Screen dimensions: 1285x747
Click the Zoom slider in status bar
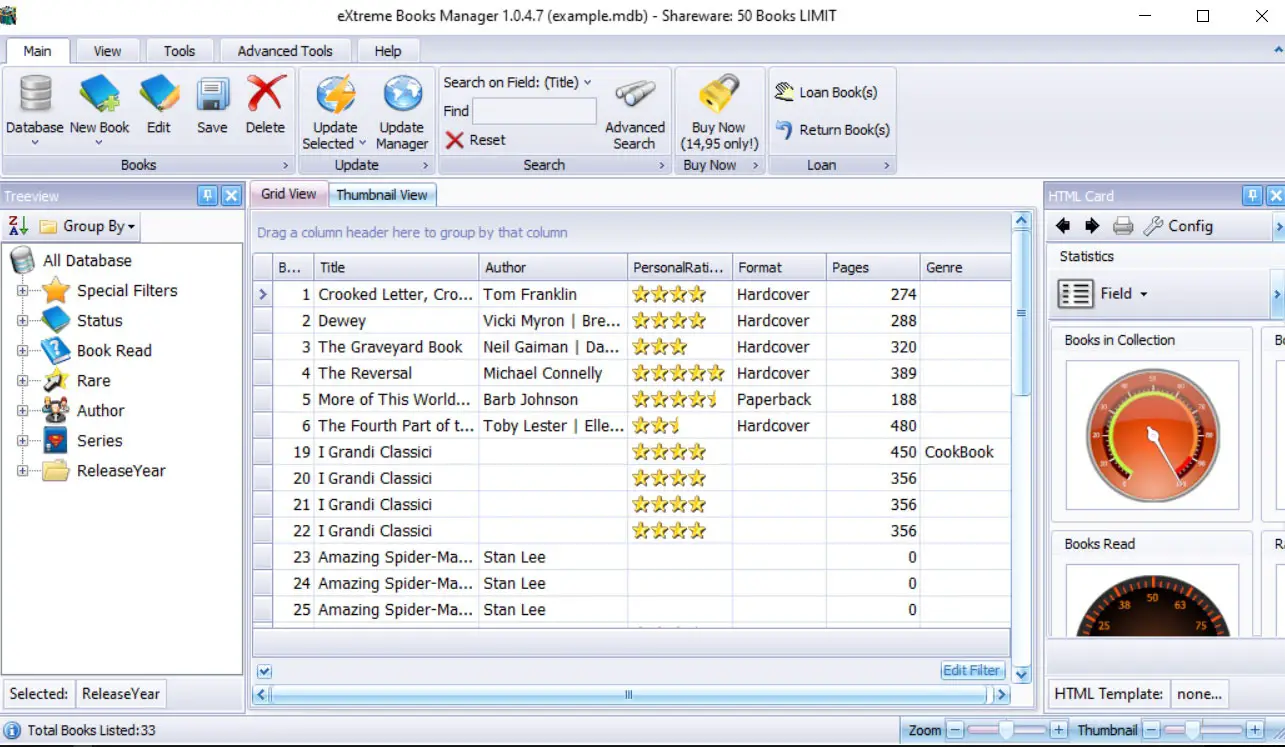pos(1007,731)
